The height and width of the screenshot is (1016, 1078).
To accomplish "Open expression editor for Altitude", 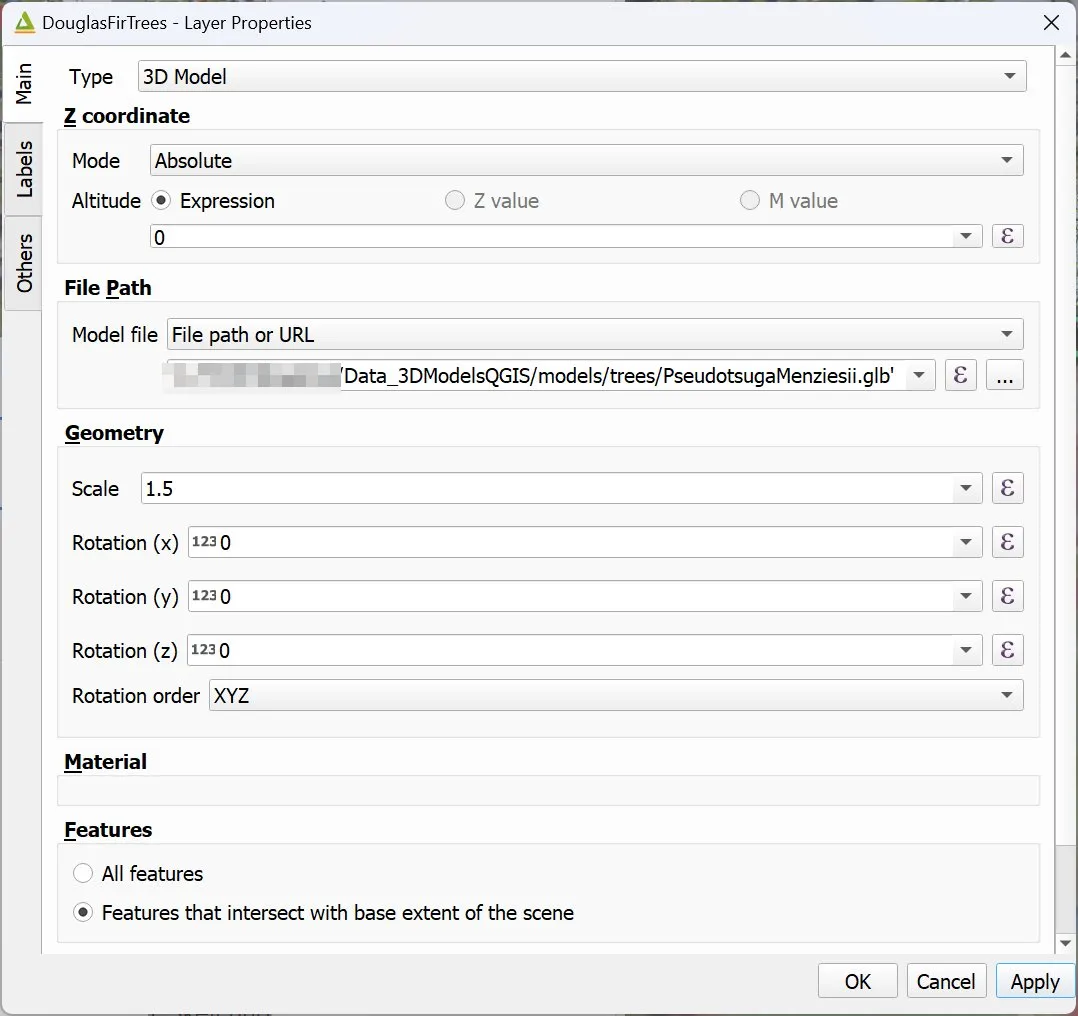I will pos(1007,236).
